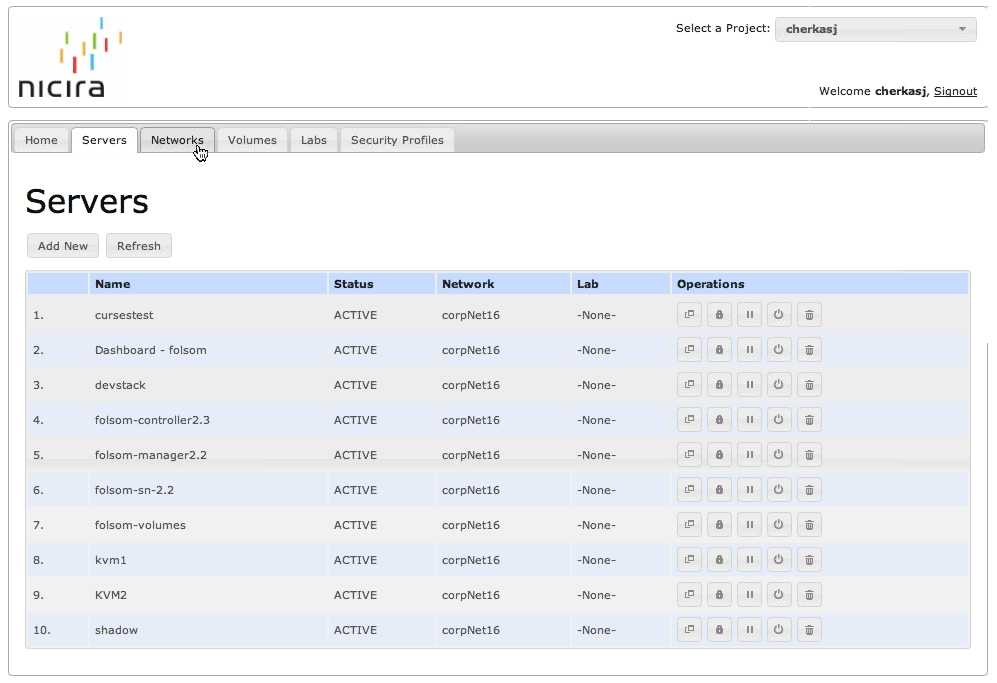997x683 pixels.
Task: Delete folsom-manager2.2 via trash icon
Action: click(809, 455)
